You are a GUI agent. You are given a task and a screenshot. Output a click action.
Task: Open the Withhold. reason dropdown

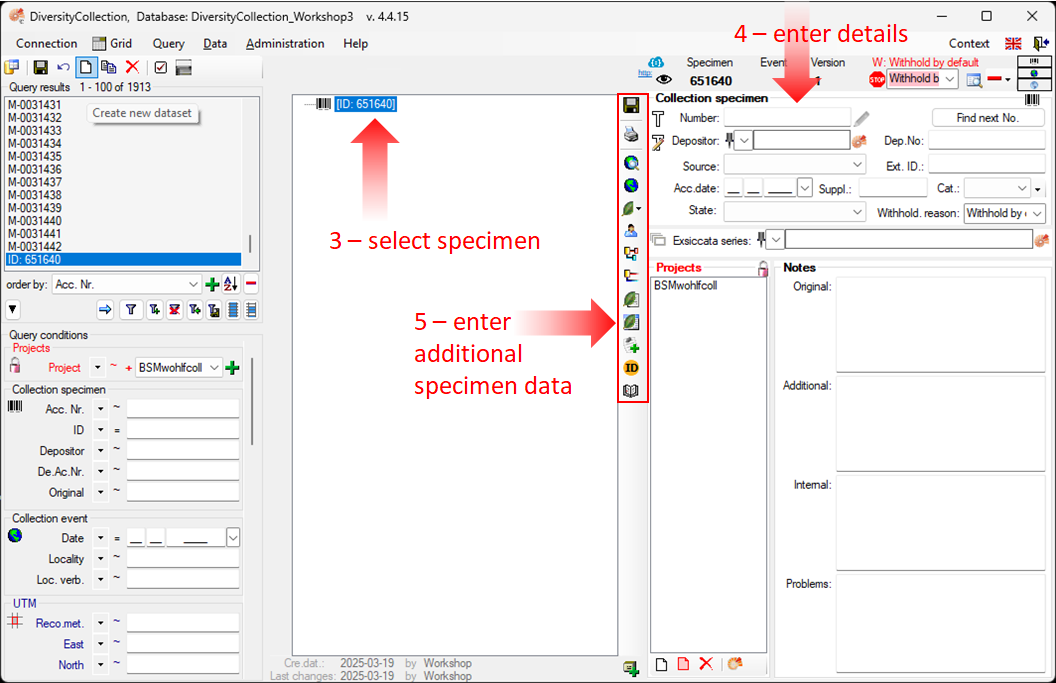coord(1036,214)
